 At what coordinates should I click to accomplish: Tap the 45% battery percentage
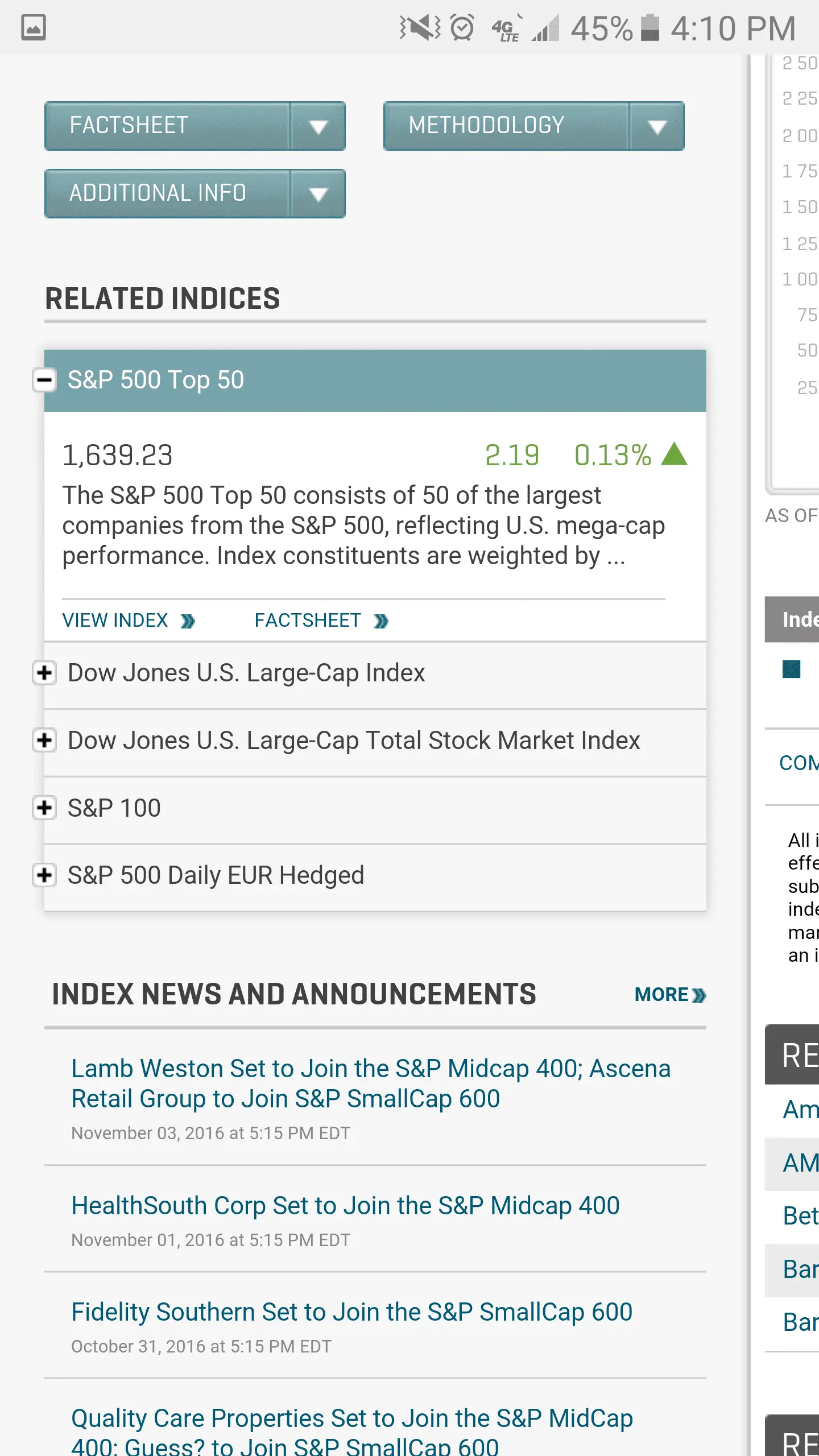(x=602, y=28)
